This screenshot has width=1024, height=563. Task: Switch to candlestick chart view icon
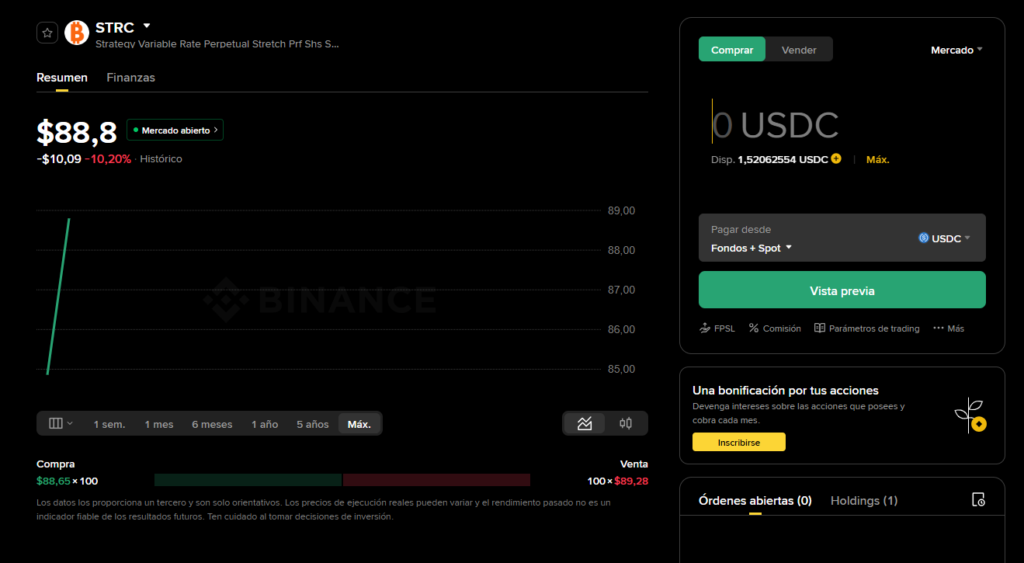pos(626,424)
